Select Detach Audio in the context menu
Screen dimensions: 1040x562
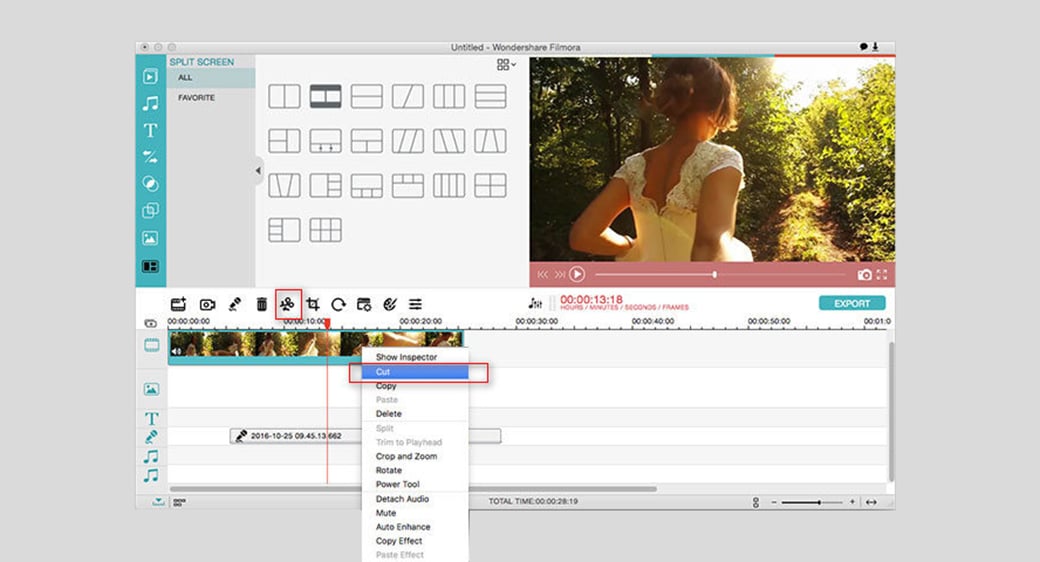coord(402,499)
